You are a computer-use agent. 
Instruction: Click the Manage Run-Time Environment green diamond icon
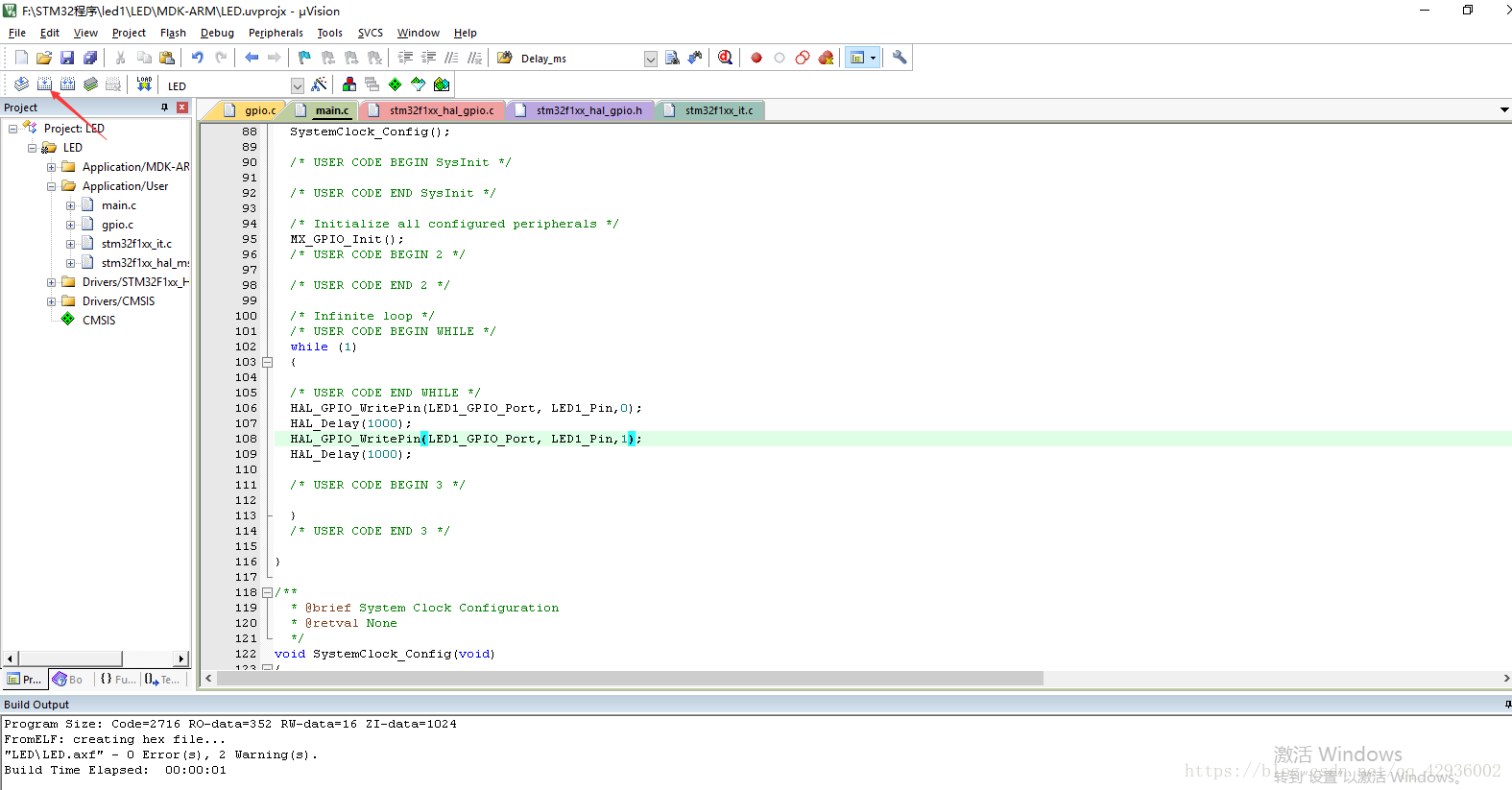pyautogui.click(x=395, y=84)
